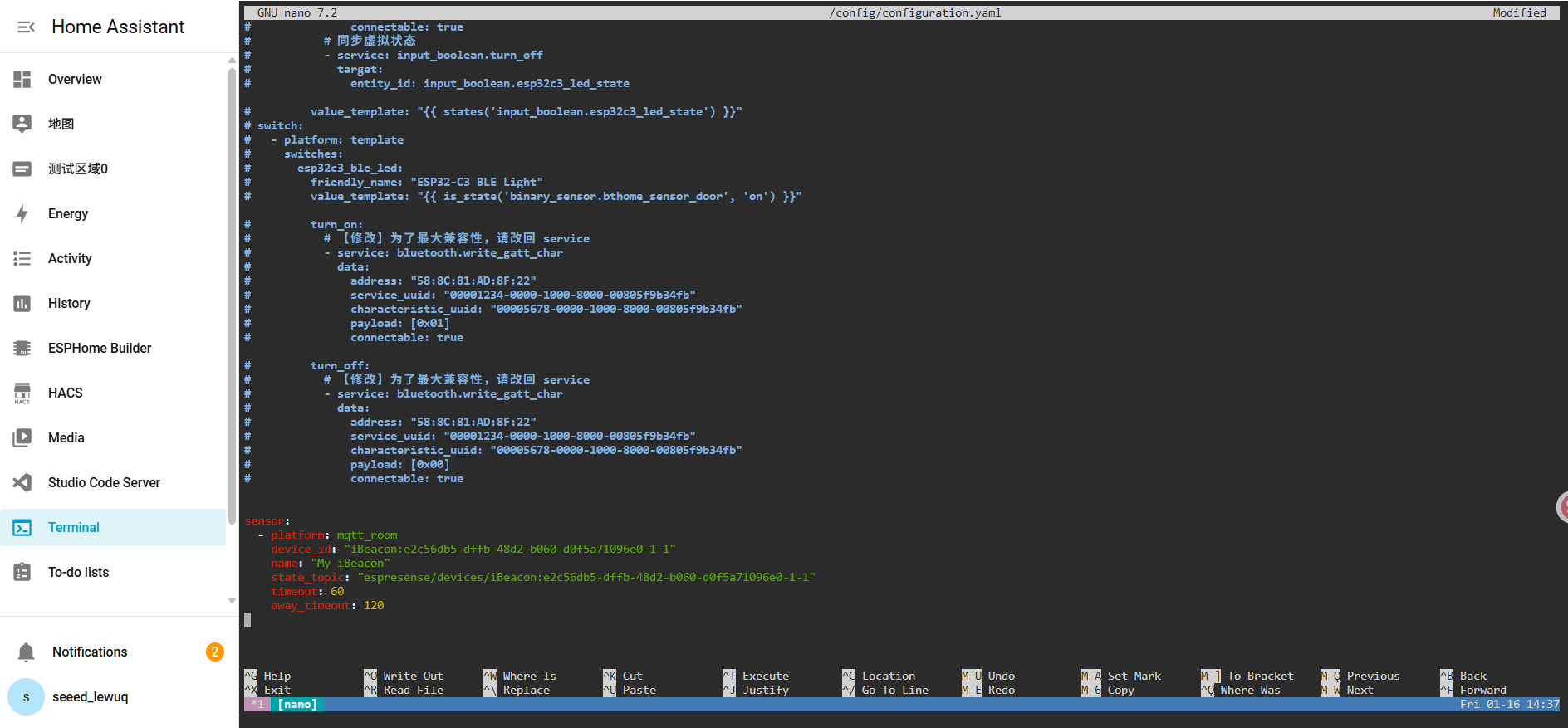Open the ESPHome Builder chip icon
Viewport: 1568px width, 728px height.
pyautogui.click(x=22, y=349)
